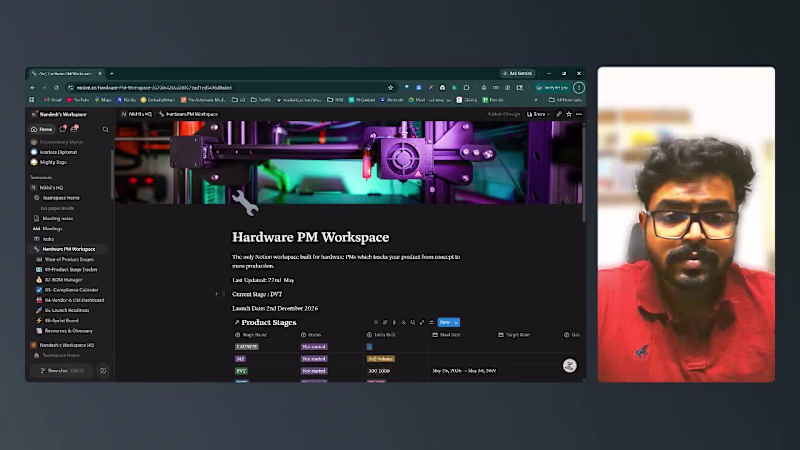Click the PVT stage tag in table
This screenshot has width=800, height=450.
click(241, 371)
